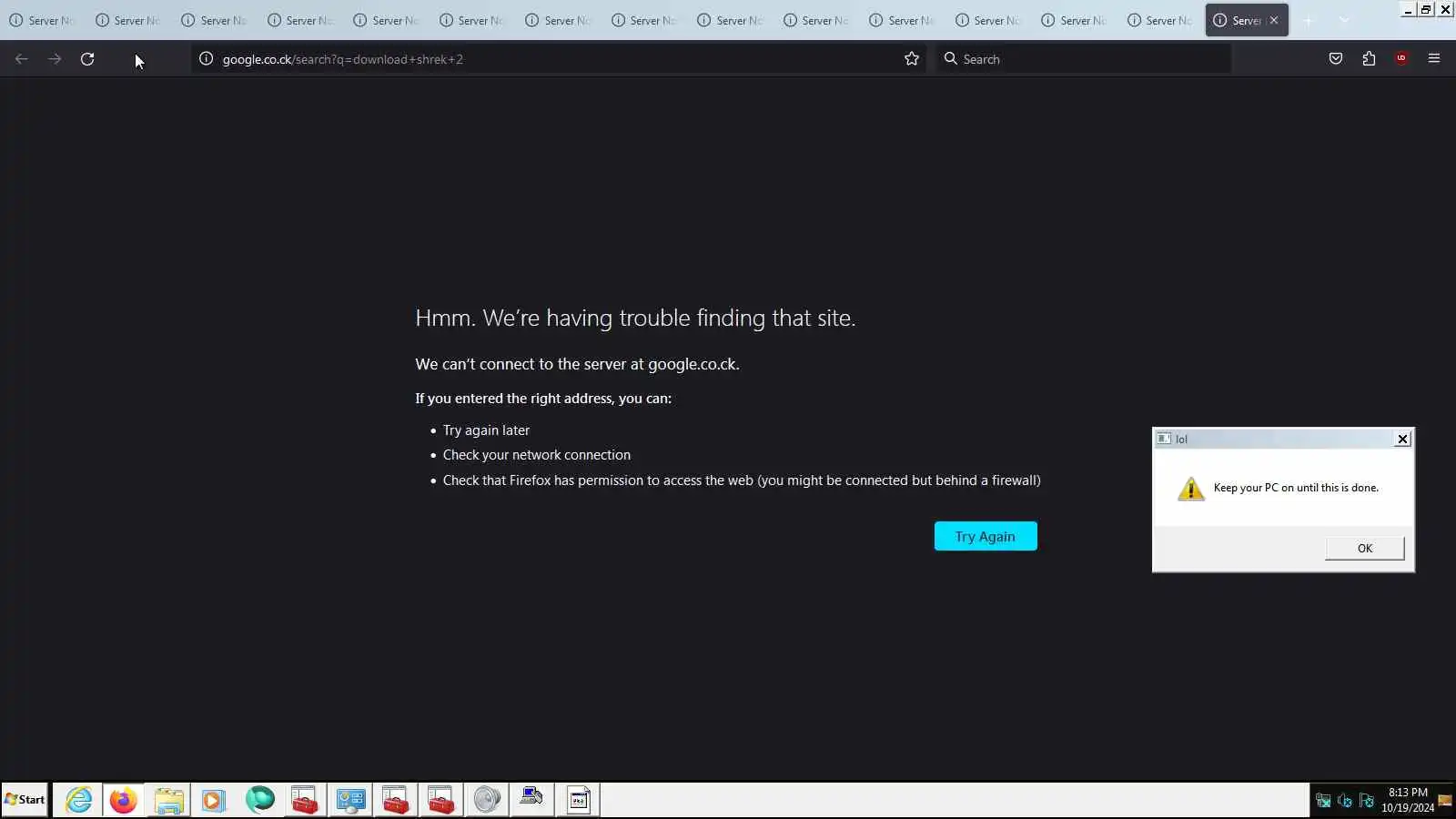Click the "Try again later" bullet

tap(486, 430)
